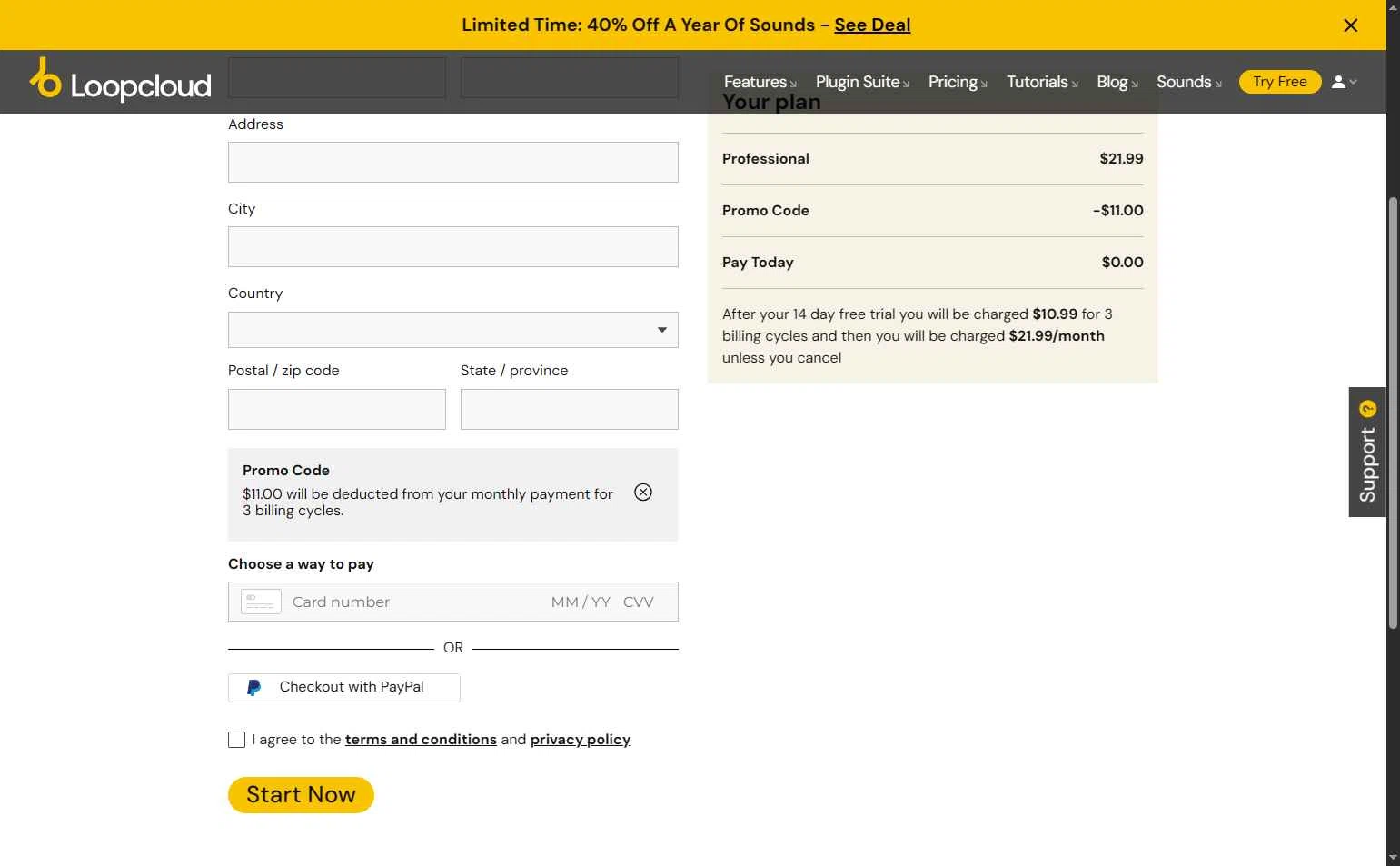Click the credit card icon in payment field
This screenshot has width=1400, height=866.
pyautogui.click(x=261, y=602)
